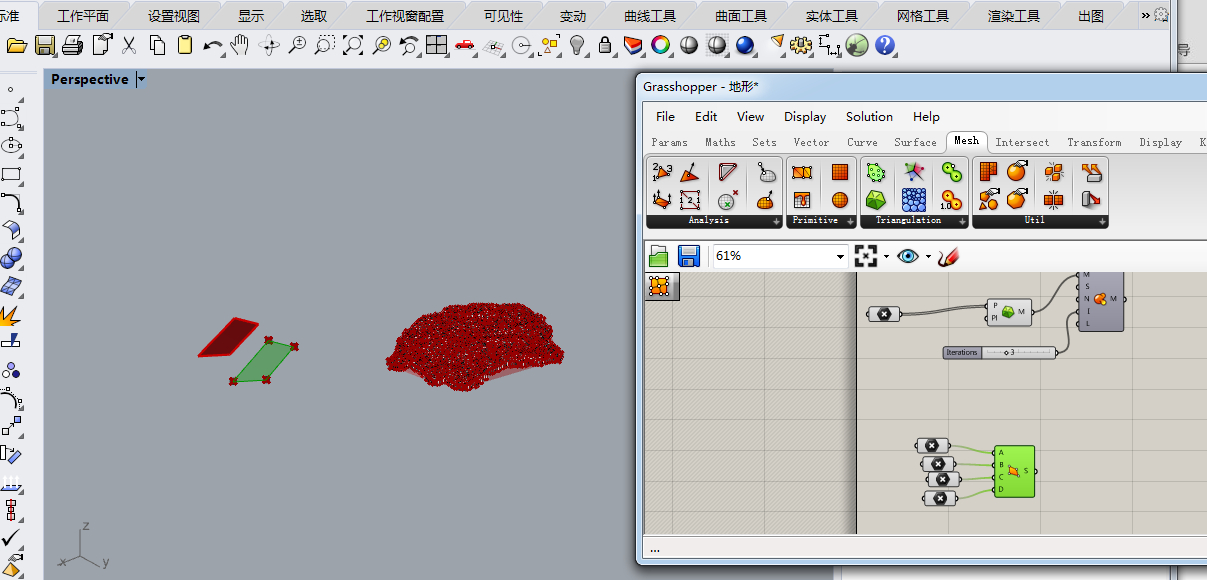
Task: Select the Rotate view tool
Action: (269, 45)
